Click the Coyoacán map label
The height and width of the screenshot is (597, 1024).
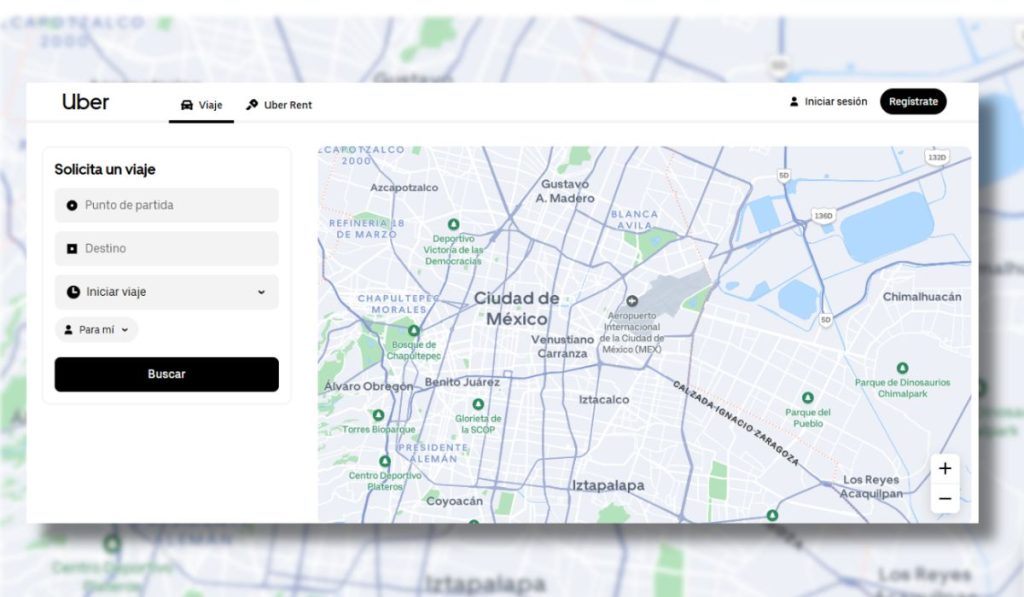click(x=455, y=501)
